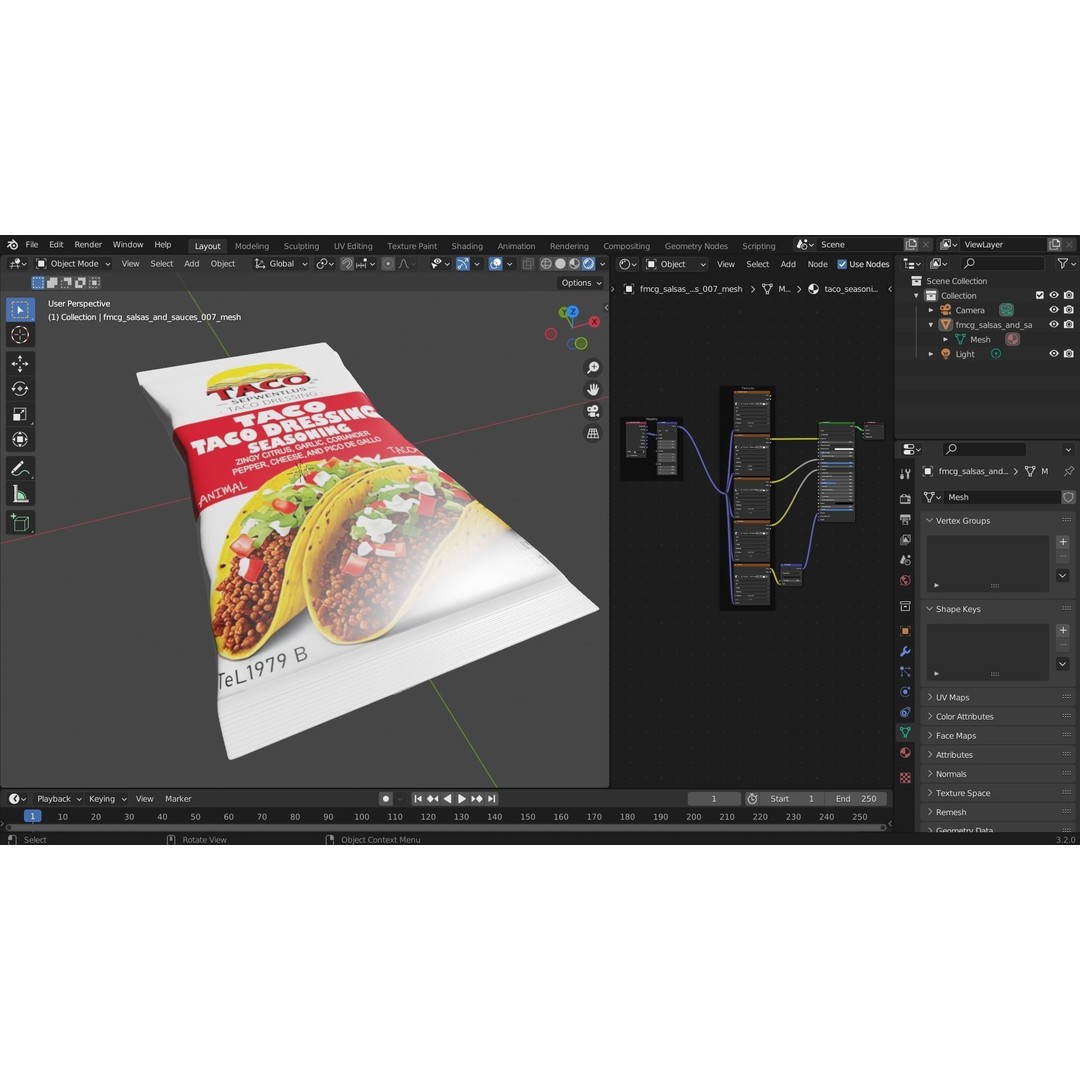Collapse the Vertex Groups panel
The height and width of the screenshot is (1080, 1080).
(929, 521)
